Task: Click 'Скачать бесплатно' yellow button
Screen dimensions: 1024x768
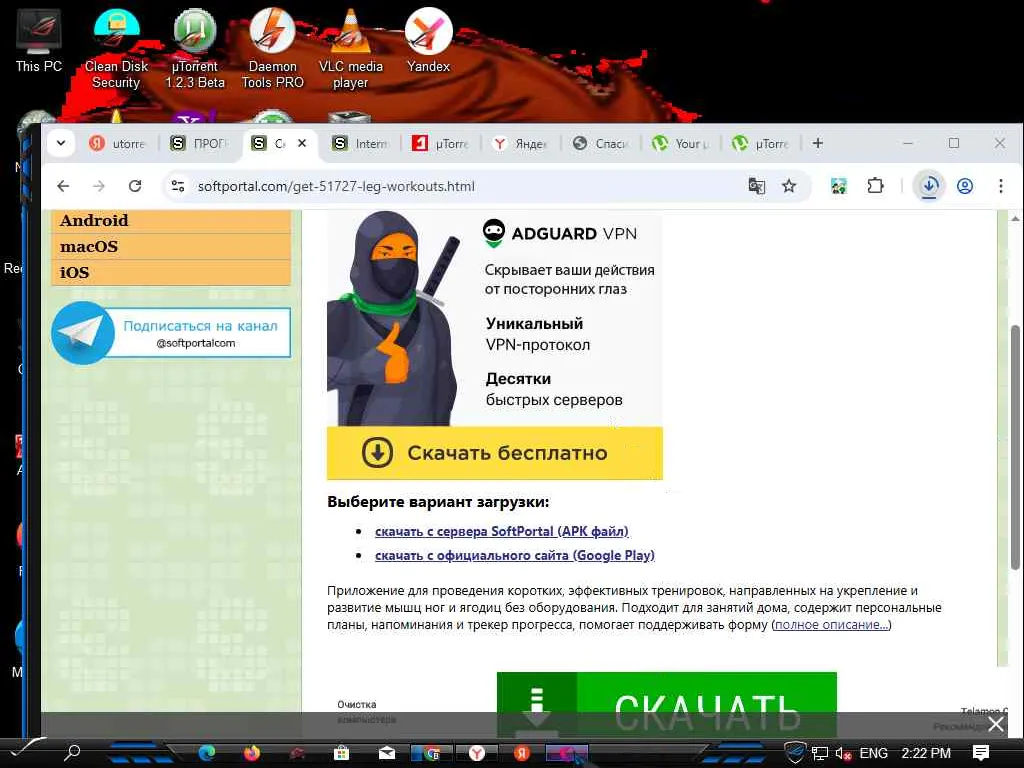Action: tap(495, 453)
